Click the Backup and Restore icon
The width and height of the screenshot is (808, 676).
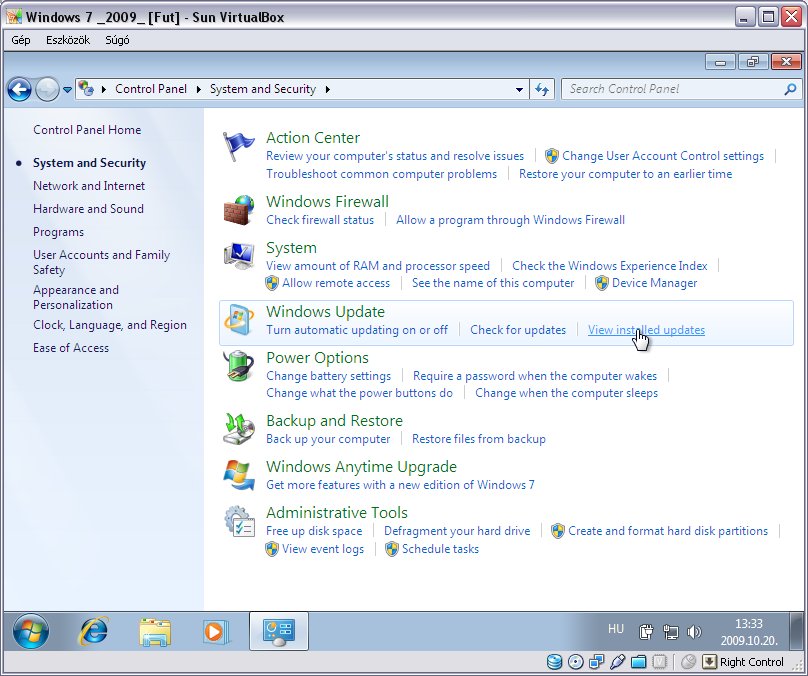239,429
